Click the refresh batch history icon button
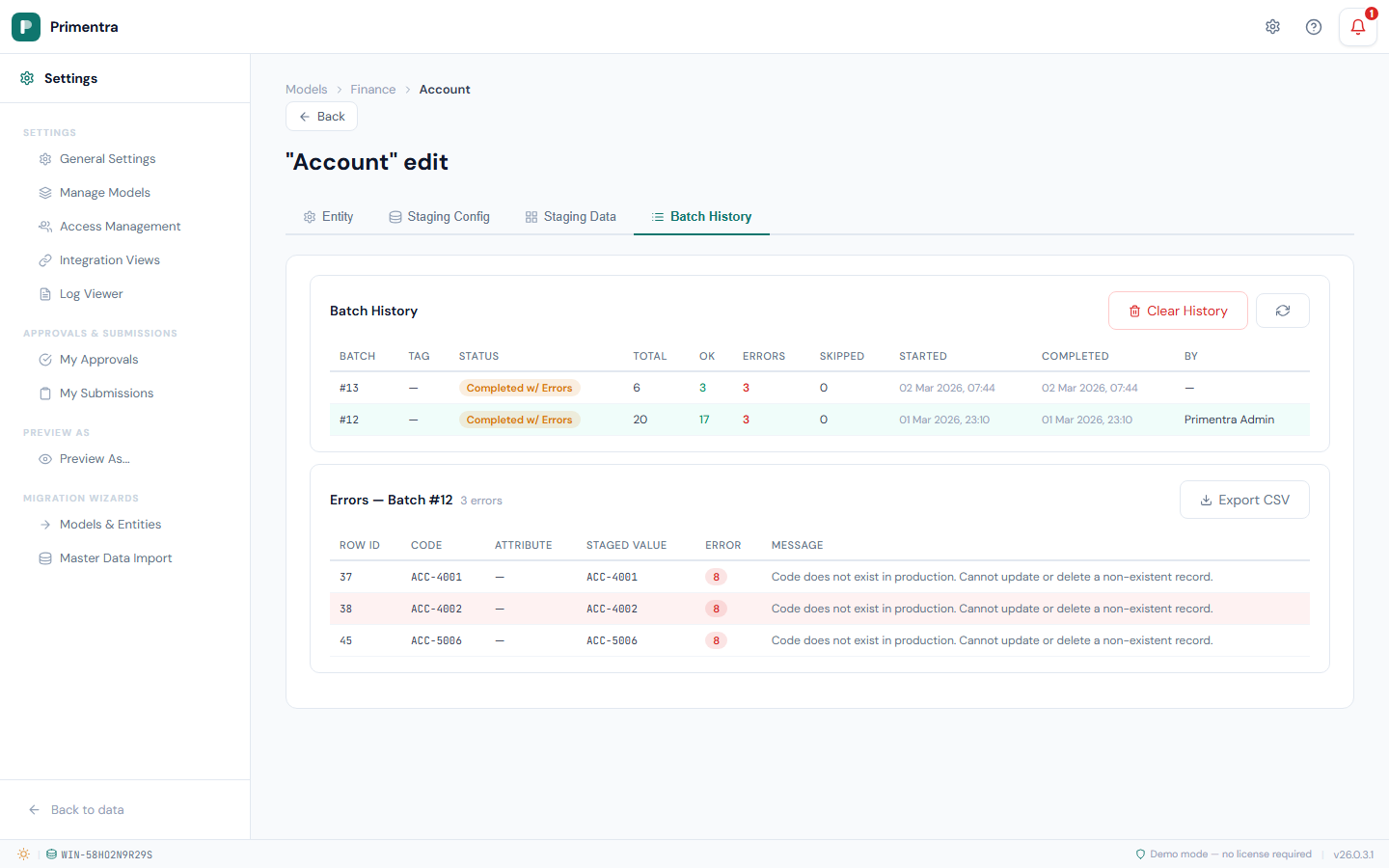 (x=1282, y=311)
